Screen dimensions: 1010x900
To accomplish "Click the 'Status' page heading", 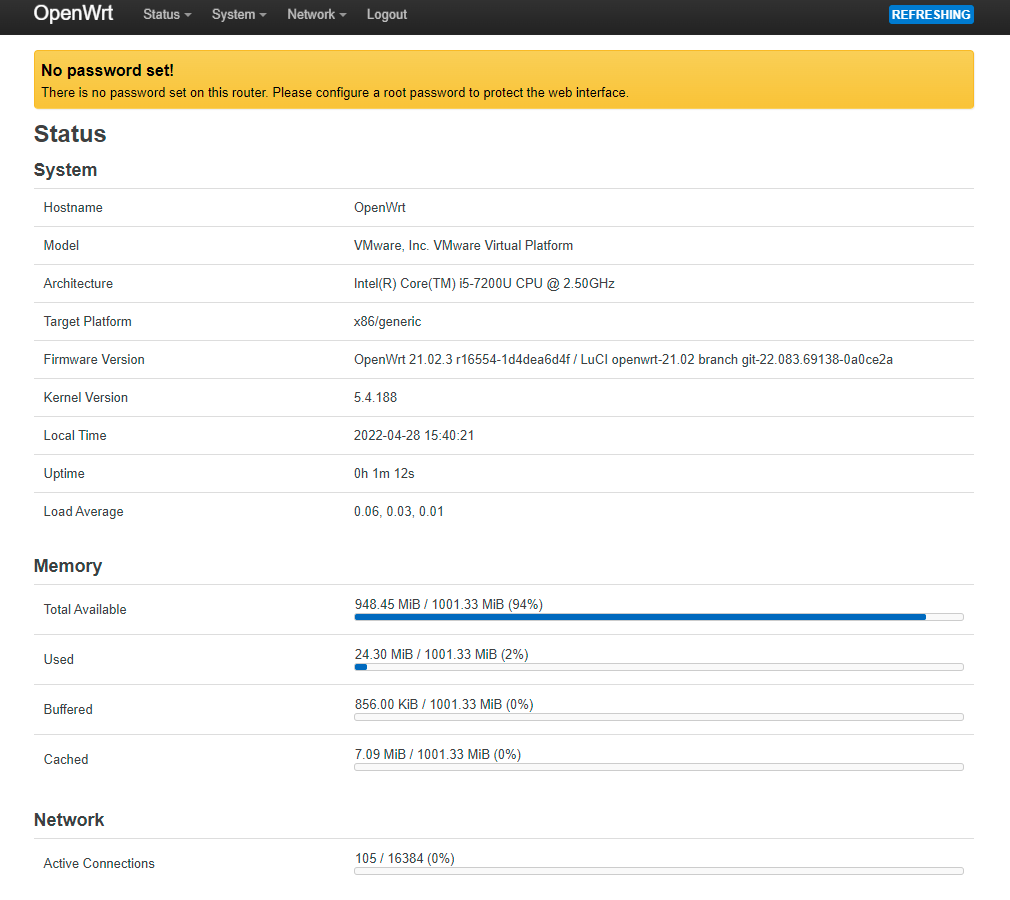I will coord(70,134).
